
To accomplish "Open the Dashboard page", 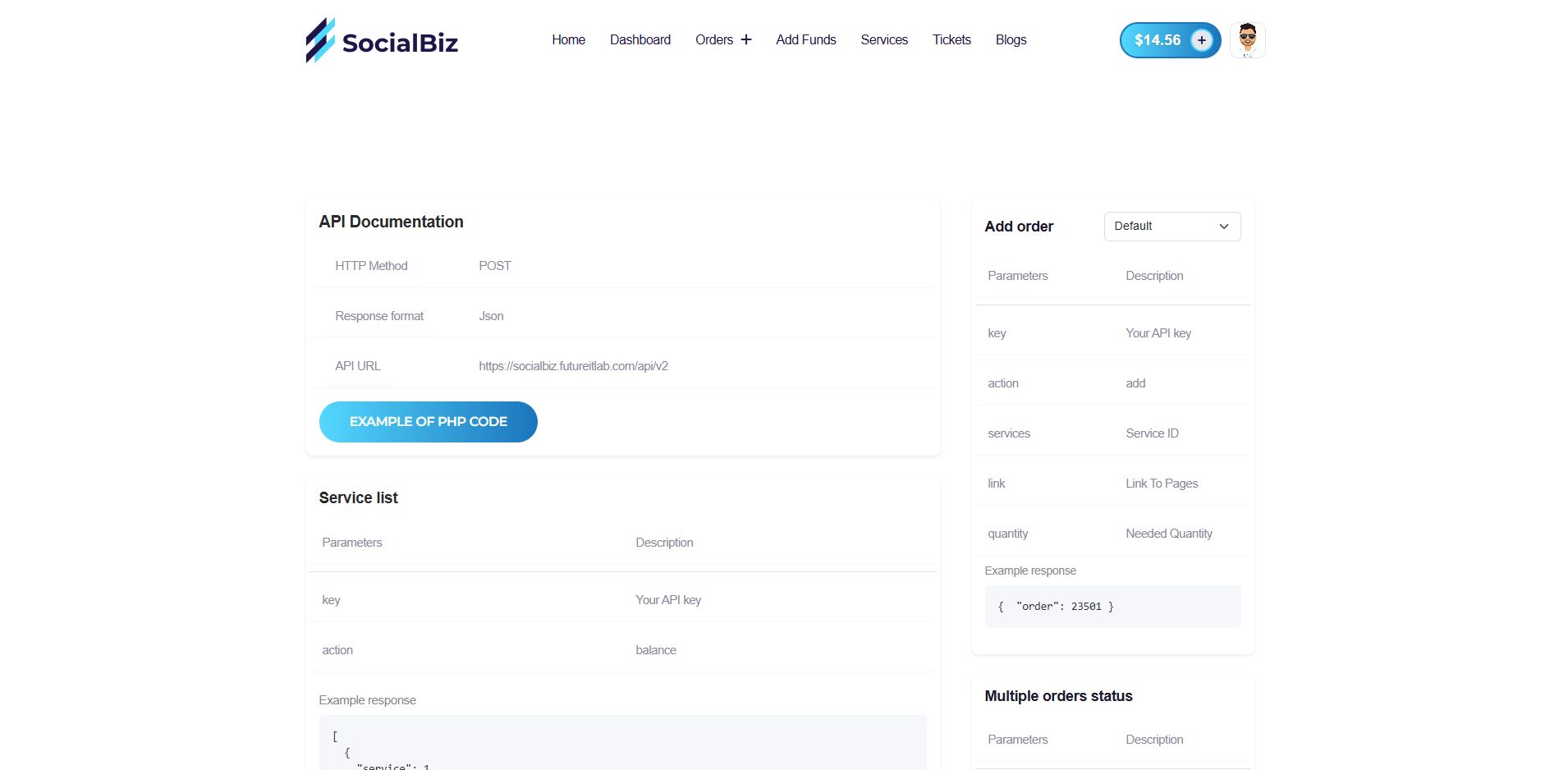I will tap(640, 39).
